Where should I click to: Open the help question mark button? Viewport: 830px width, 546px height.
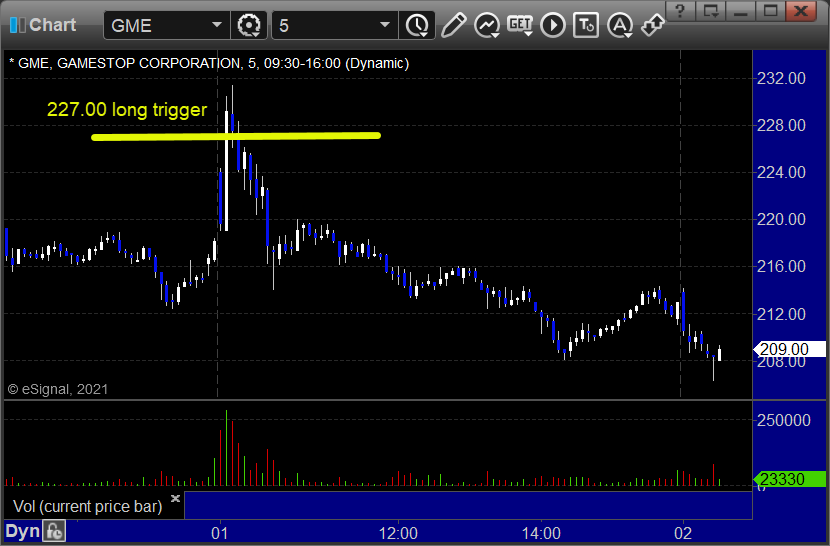(680, 11)
